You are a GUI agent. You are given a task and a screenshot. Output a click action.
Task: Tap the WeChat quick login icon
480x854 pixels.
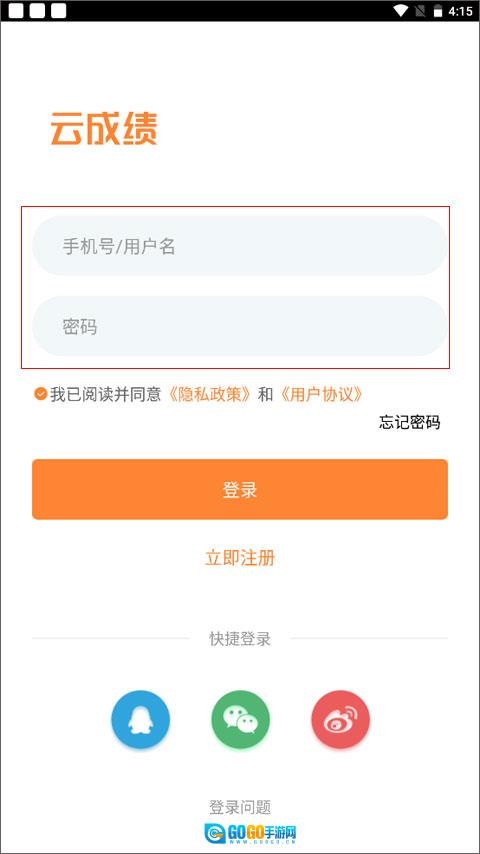[241, 719]
